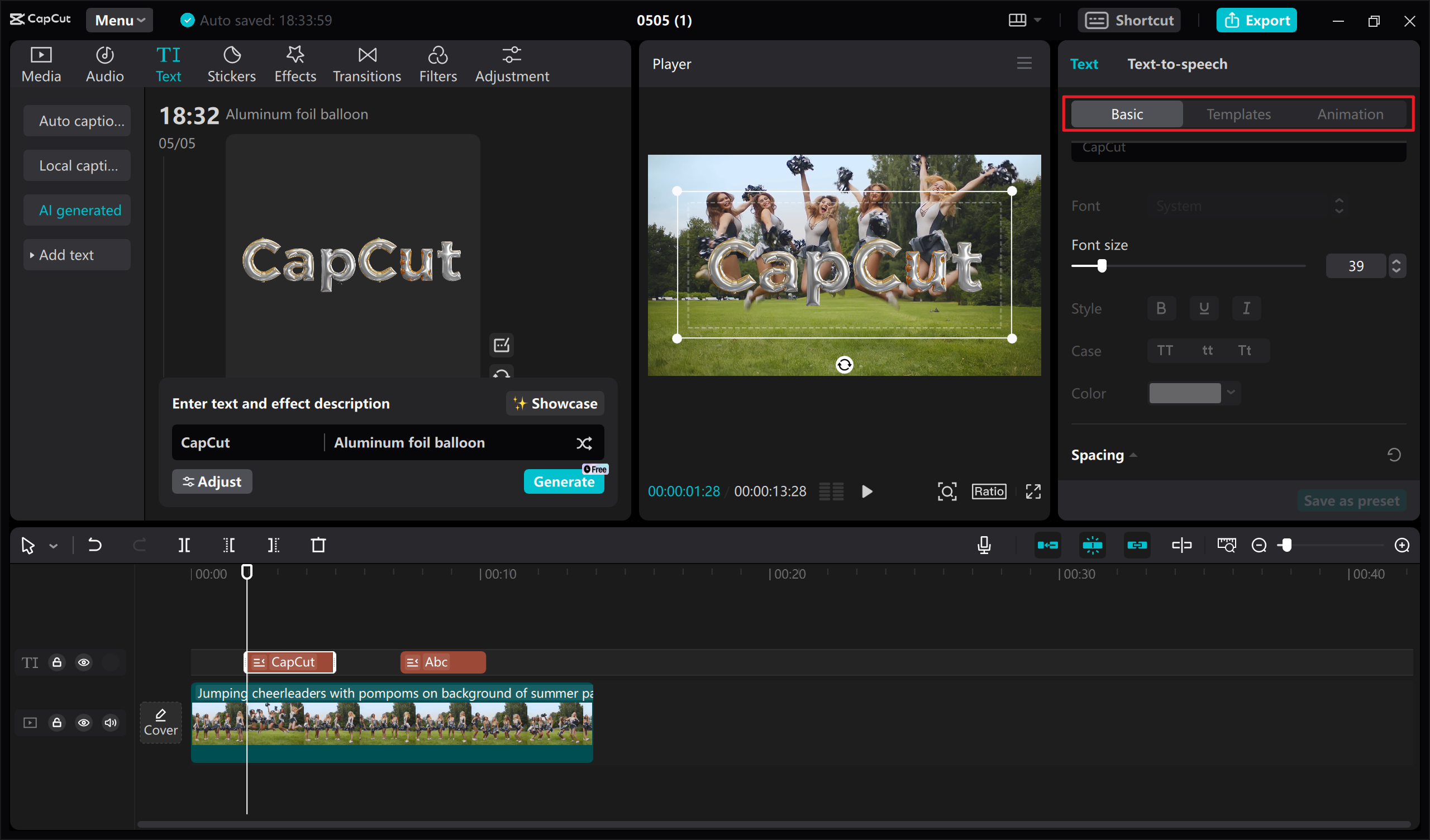
Task: Switch to the Animation tab
Action: tap(1350, 114)
